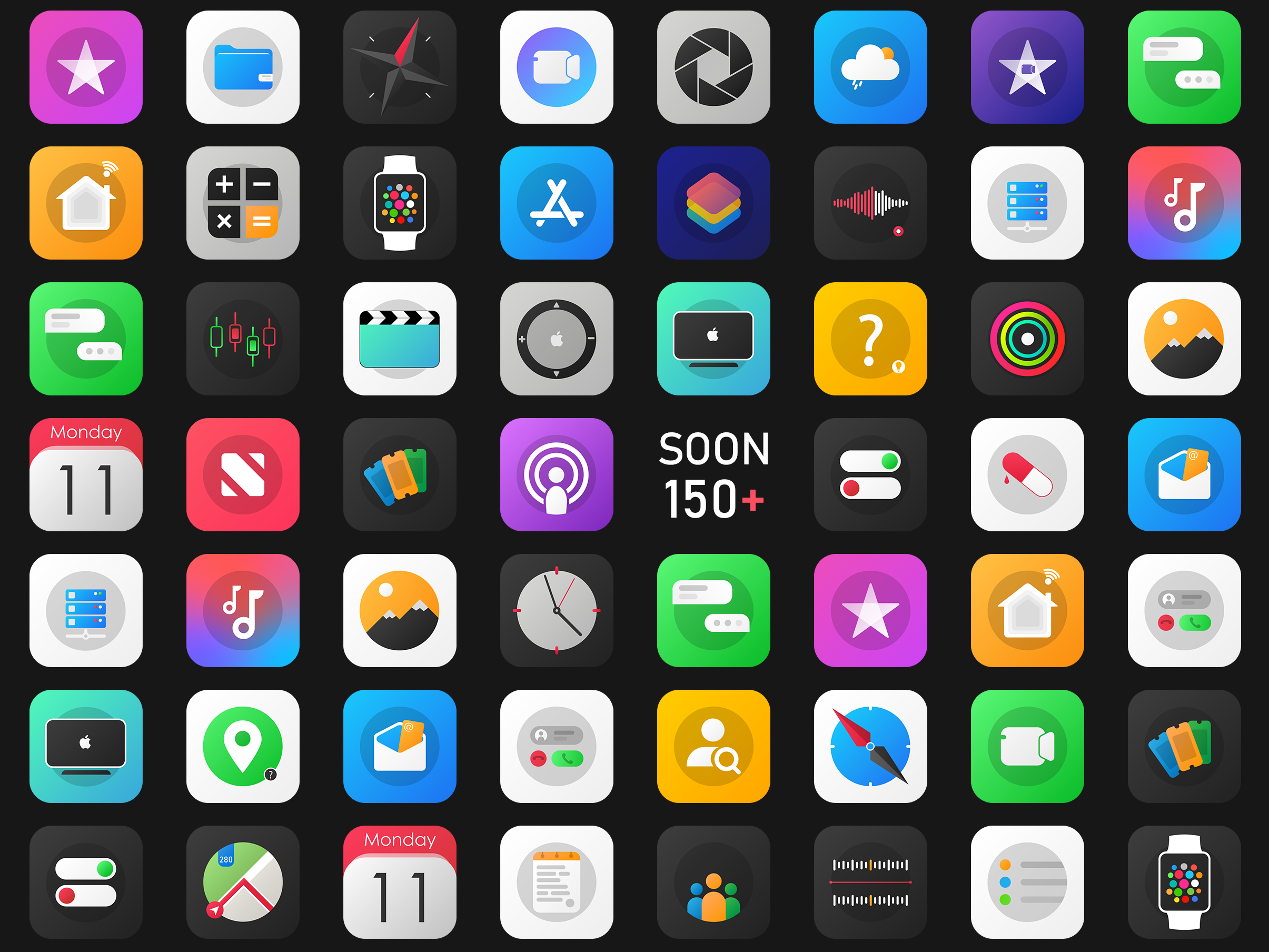Open the Podcasts app icon

pos(541,476)
